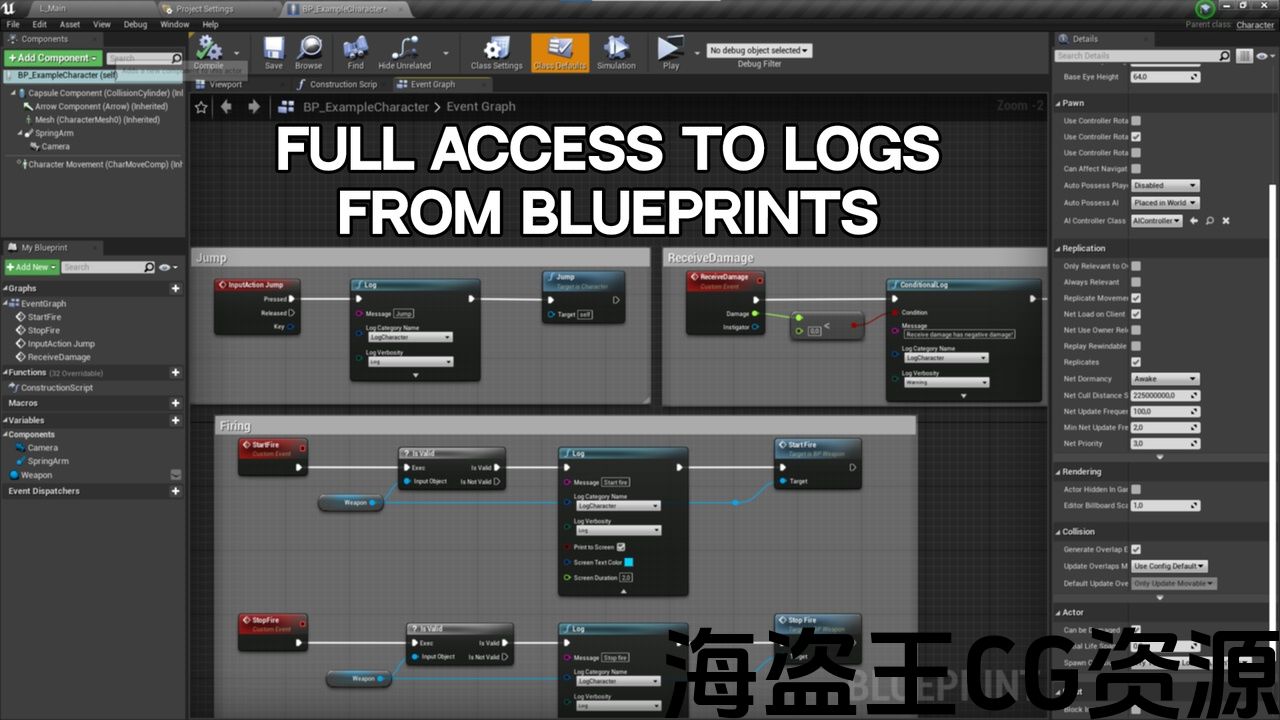The image size is (1280, 720).
Task: Open Class Settings from toolbar
Action: coord(497,50)
